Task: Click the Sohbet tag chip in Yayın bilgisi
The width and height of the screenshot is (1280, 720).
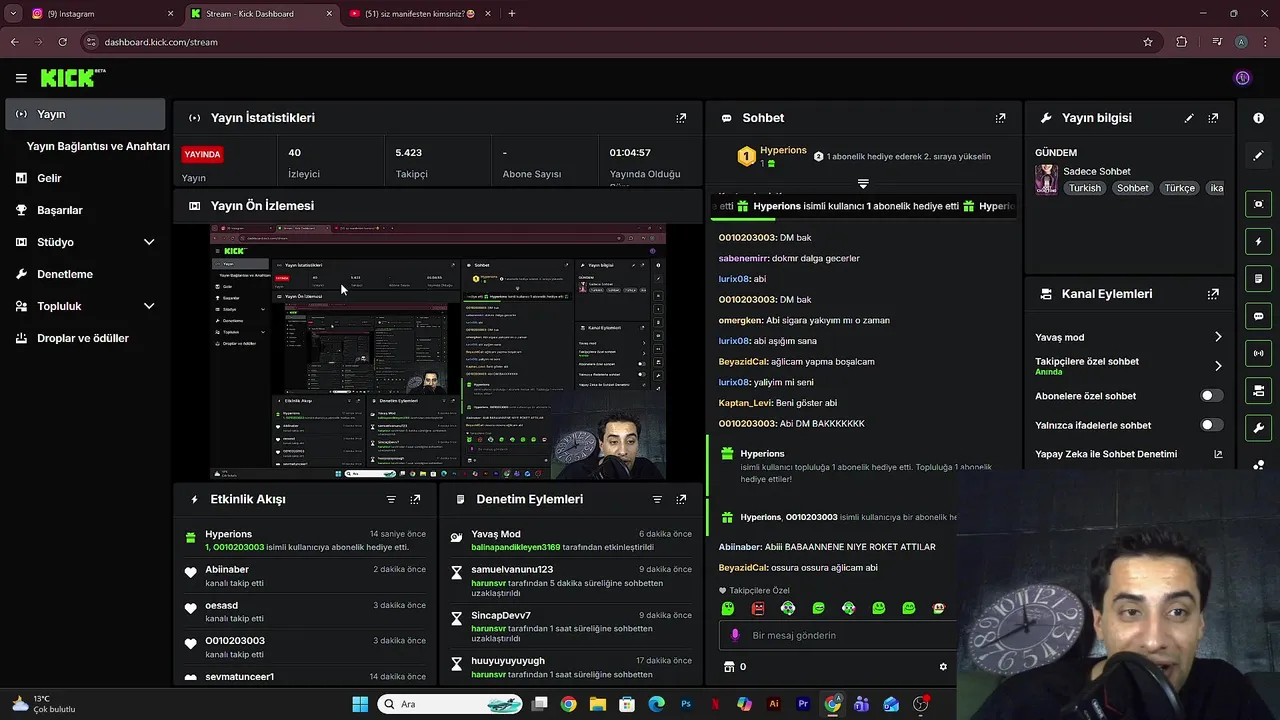Action: tap(1133, 188)
